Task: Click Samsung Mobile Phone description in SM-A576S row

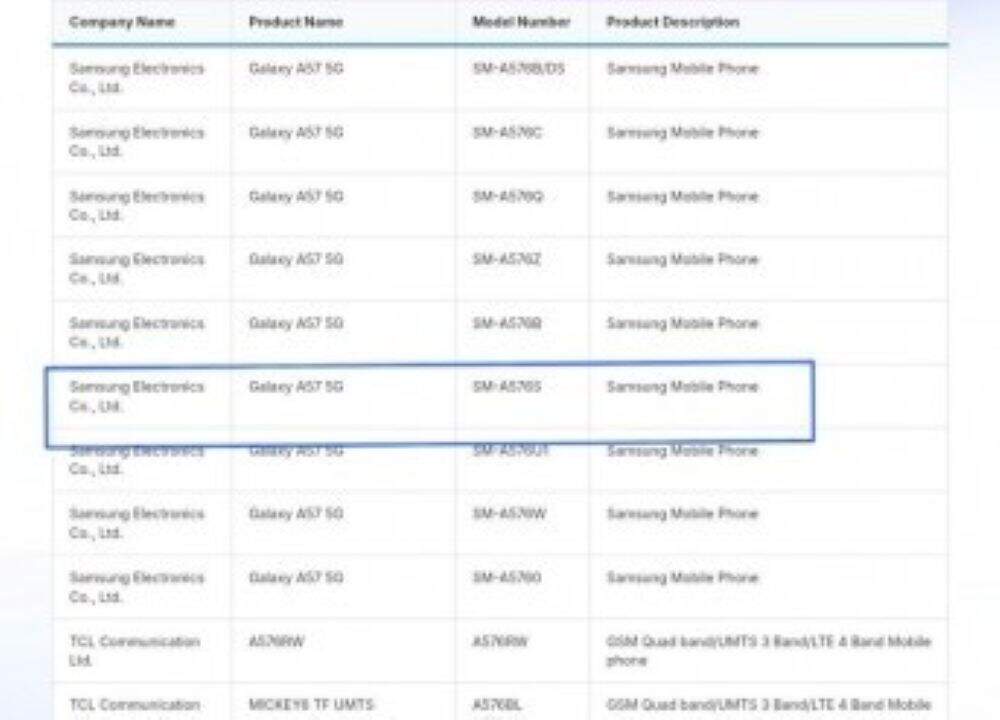Action: (x=682, y=386)
